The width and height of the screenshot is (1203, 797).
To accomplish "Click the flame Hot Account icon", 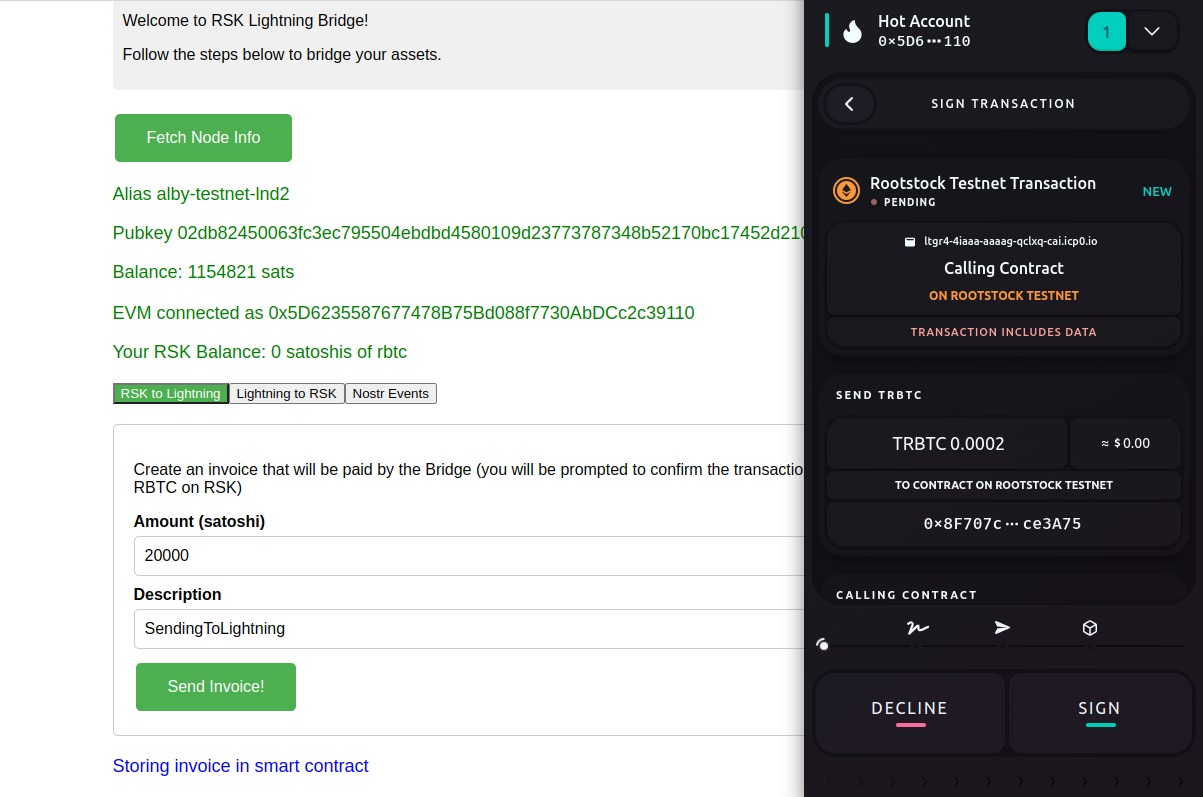I will click(852, 31).
